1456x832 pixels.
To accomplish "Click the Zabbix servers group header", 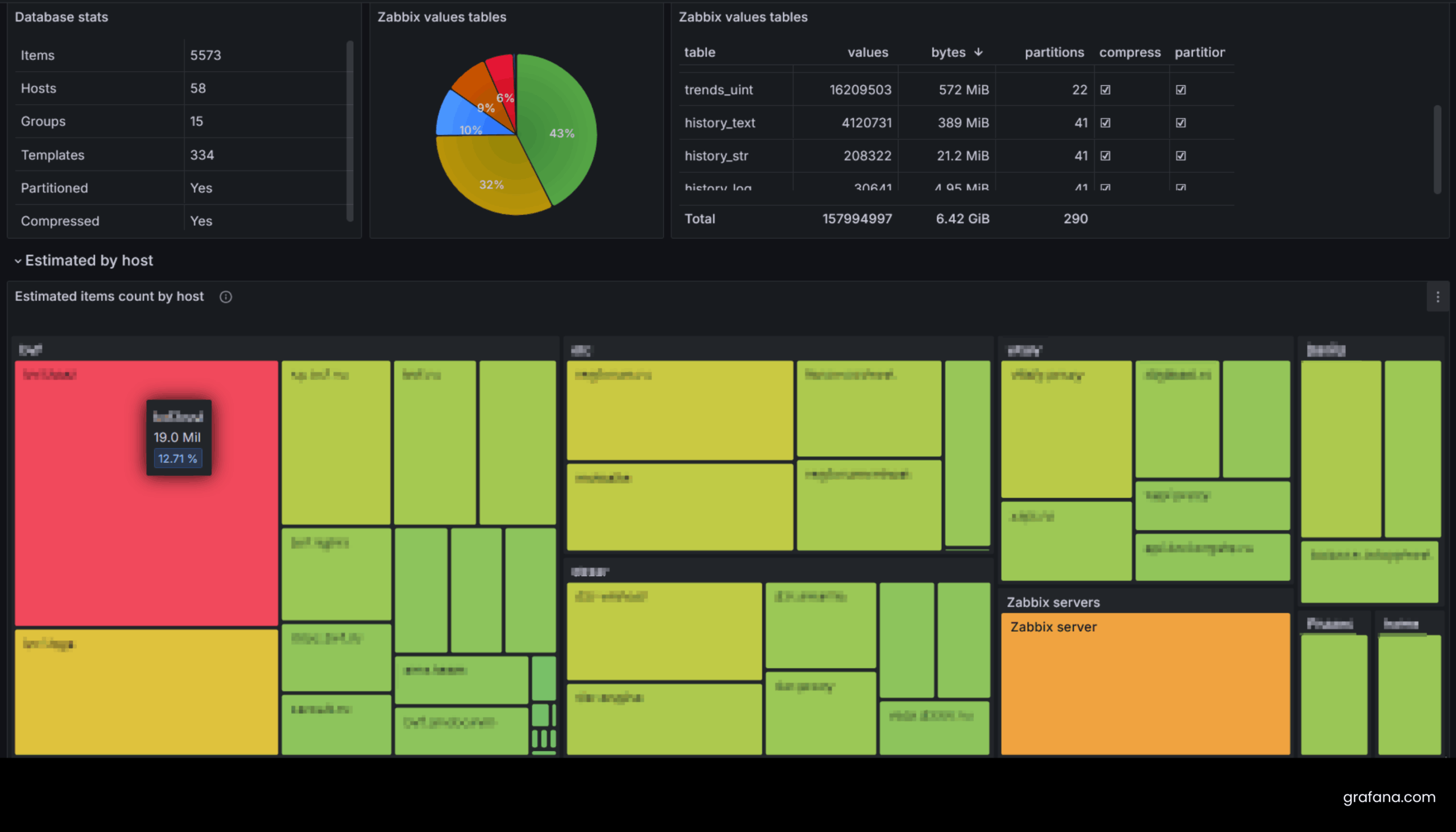I will click(x=1053, y=602).
